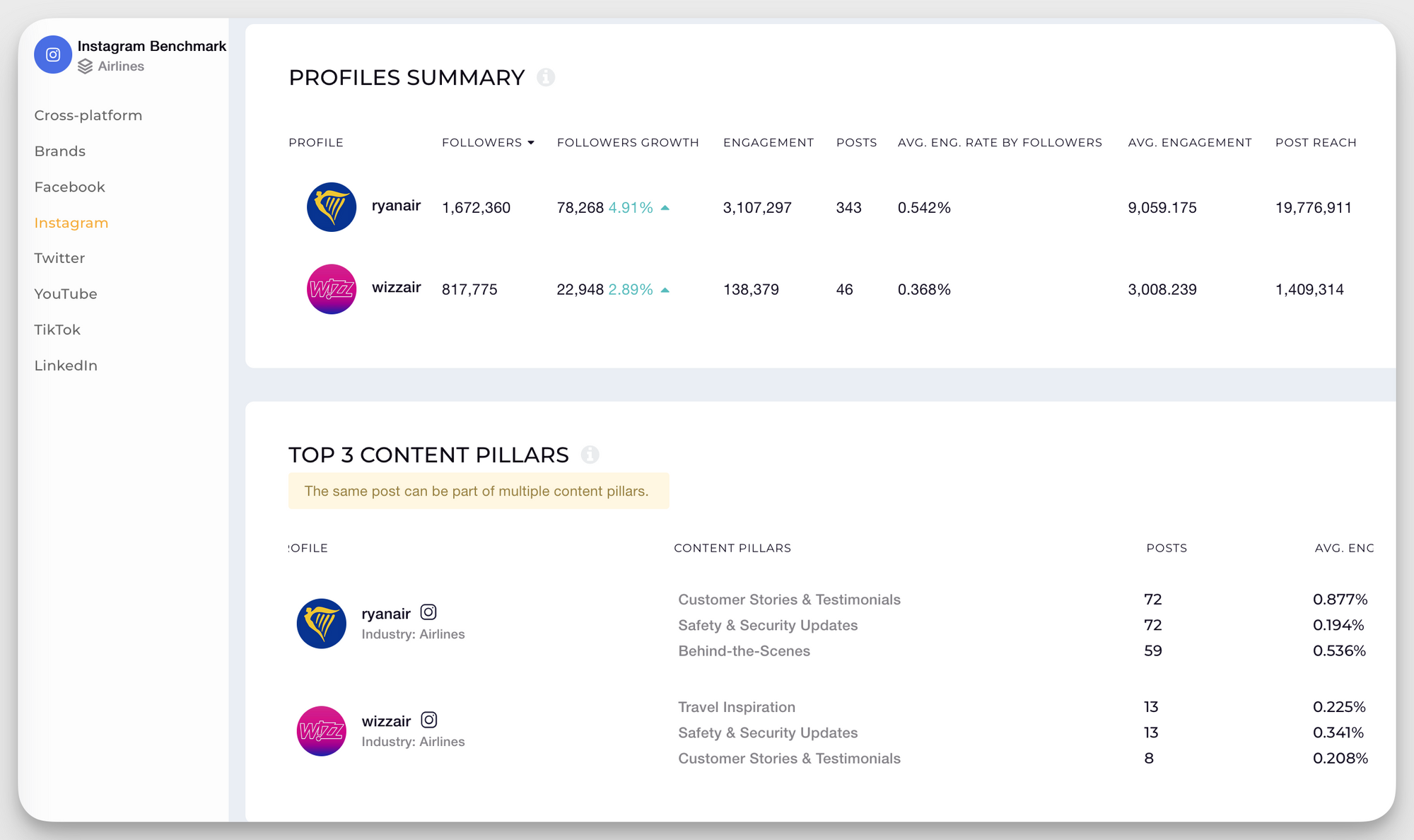Screen dimensions: 1414x840
Task: Click wizzair Safety & Security Updates pillar
Action: coord(768,733)
